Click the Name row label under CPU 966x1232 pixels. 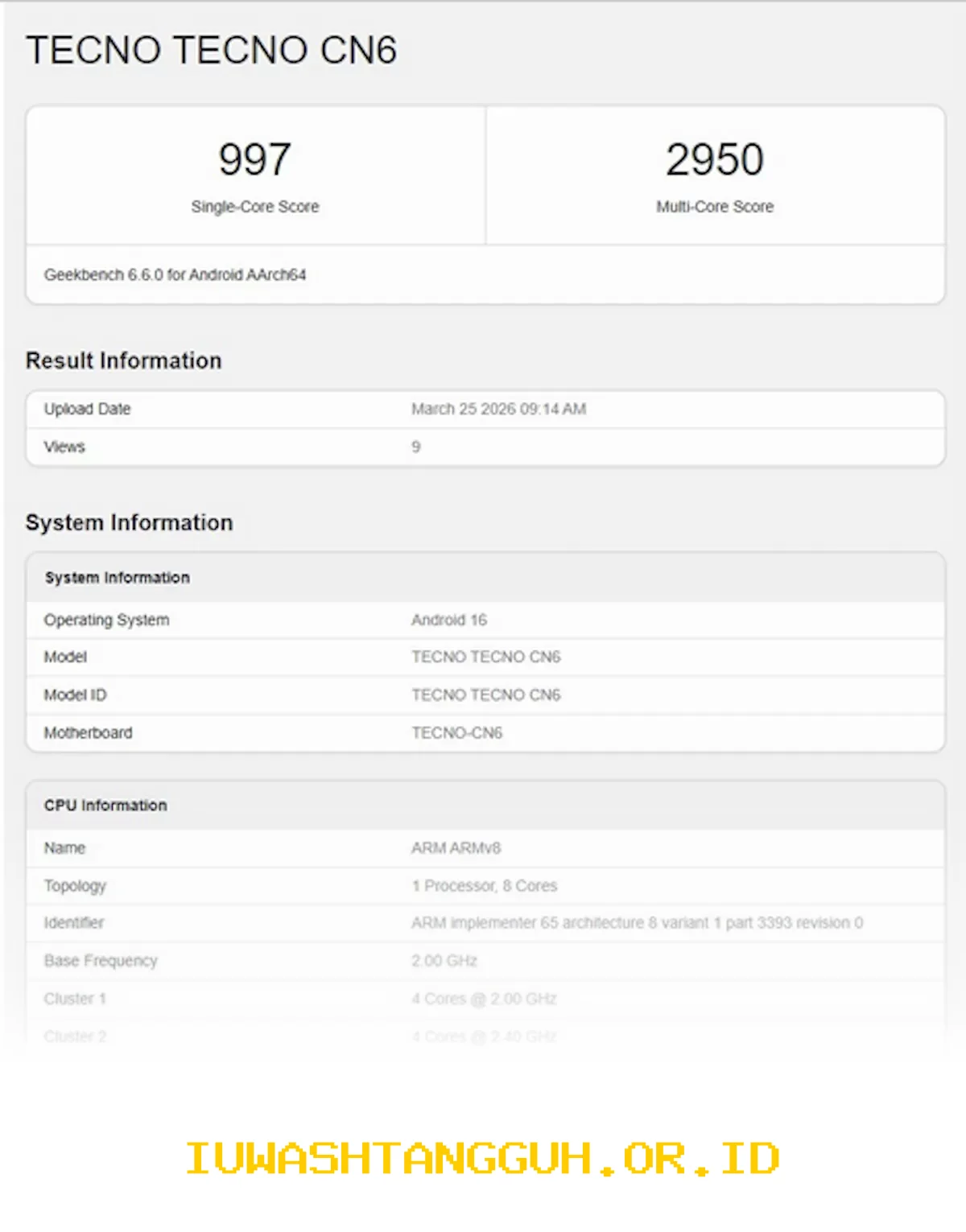coord(64,847)
